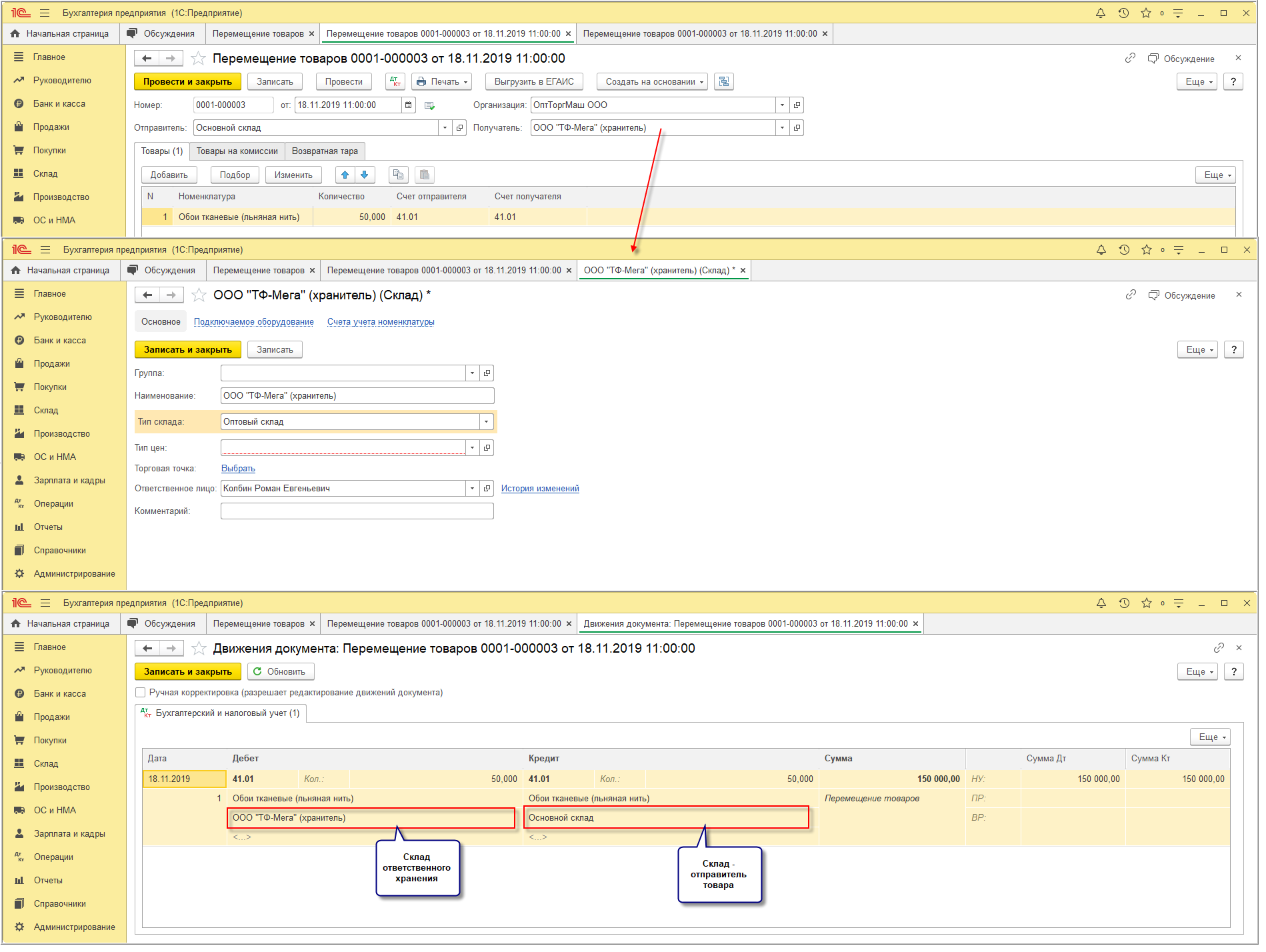Click the document structure icon near Создать на основании

click(x=723, y=82)
